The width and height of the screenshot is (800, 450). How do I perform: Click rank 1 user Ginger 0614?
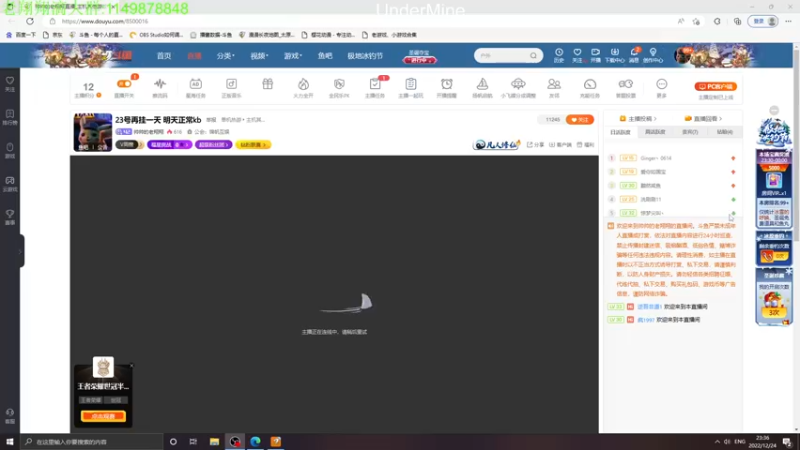656,158
